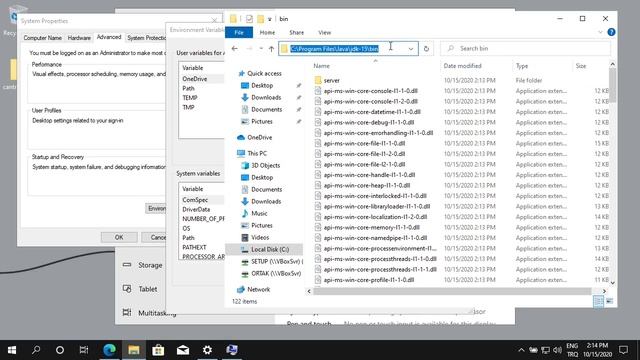Open 3D Objects under This PC
Screen dimensions: 640x360
point(265,165)
